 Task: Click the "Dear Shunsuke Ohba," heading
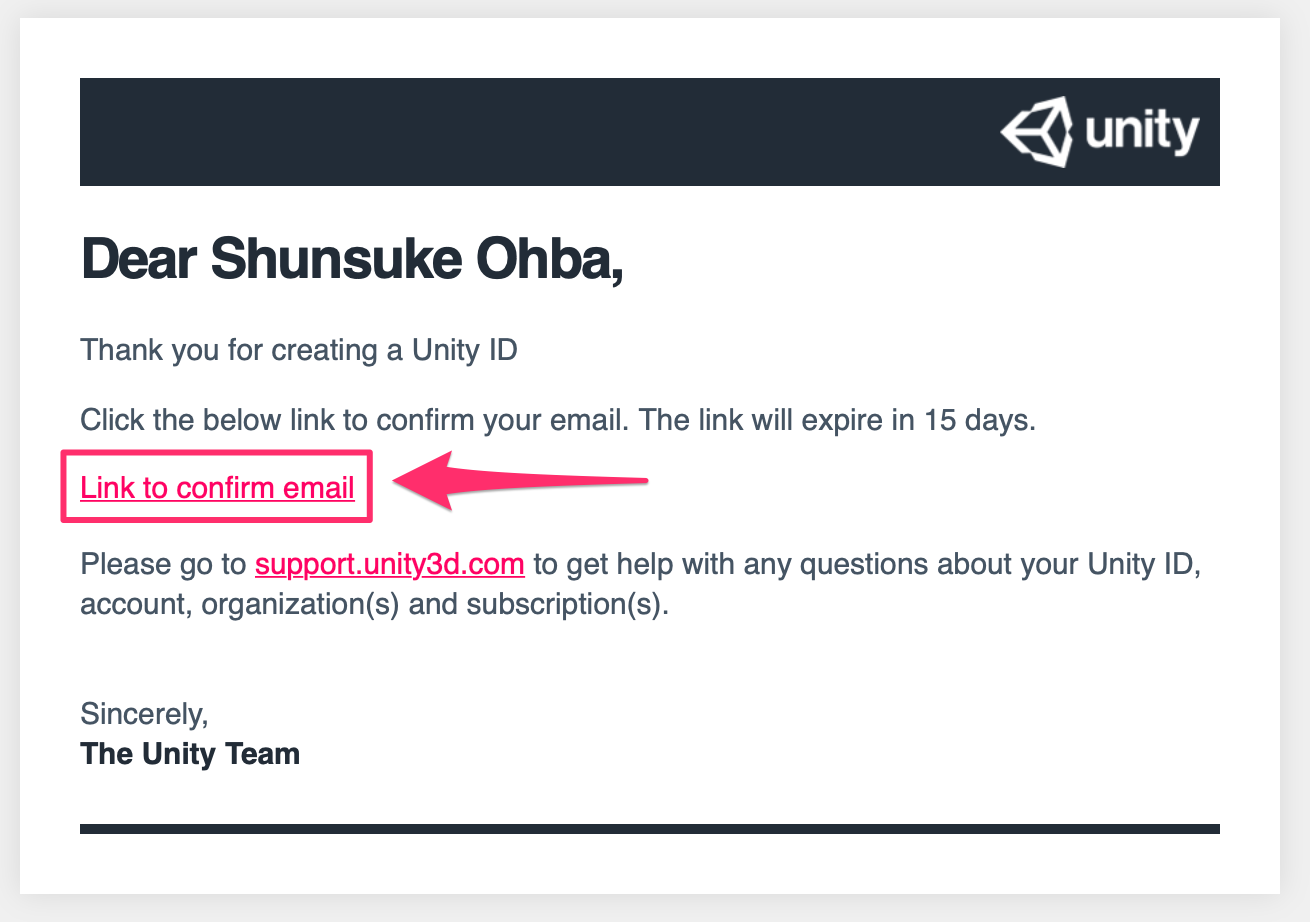click(351, 261)
